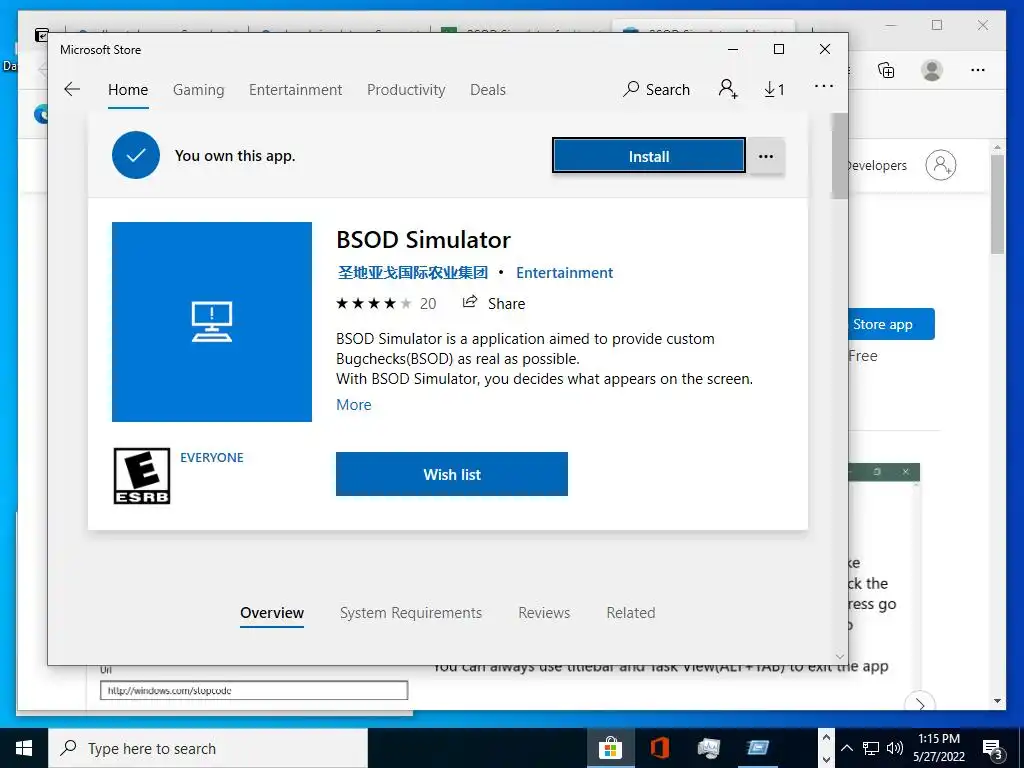Viewport: 1024px width, 768px height.
Task: Switch to the Gaming tab
Action: (x=199, y=89)
